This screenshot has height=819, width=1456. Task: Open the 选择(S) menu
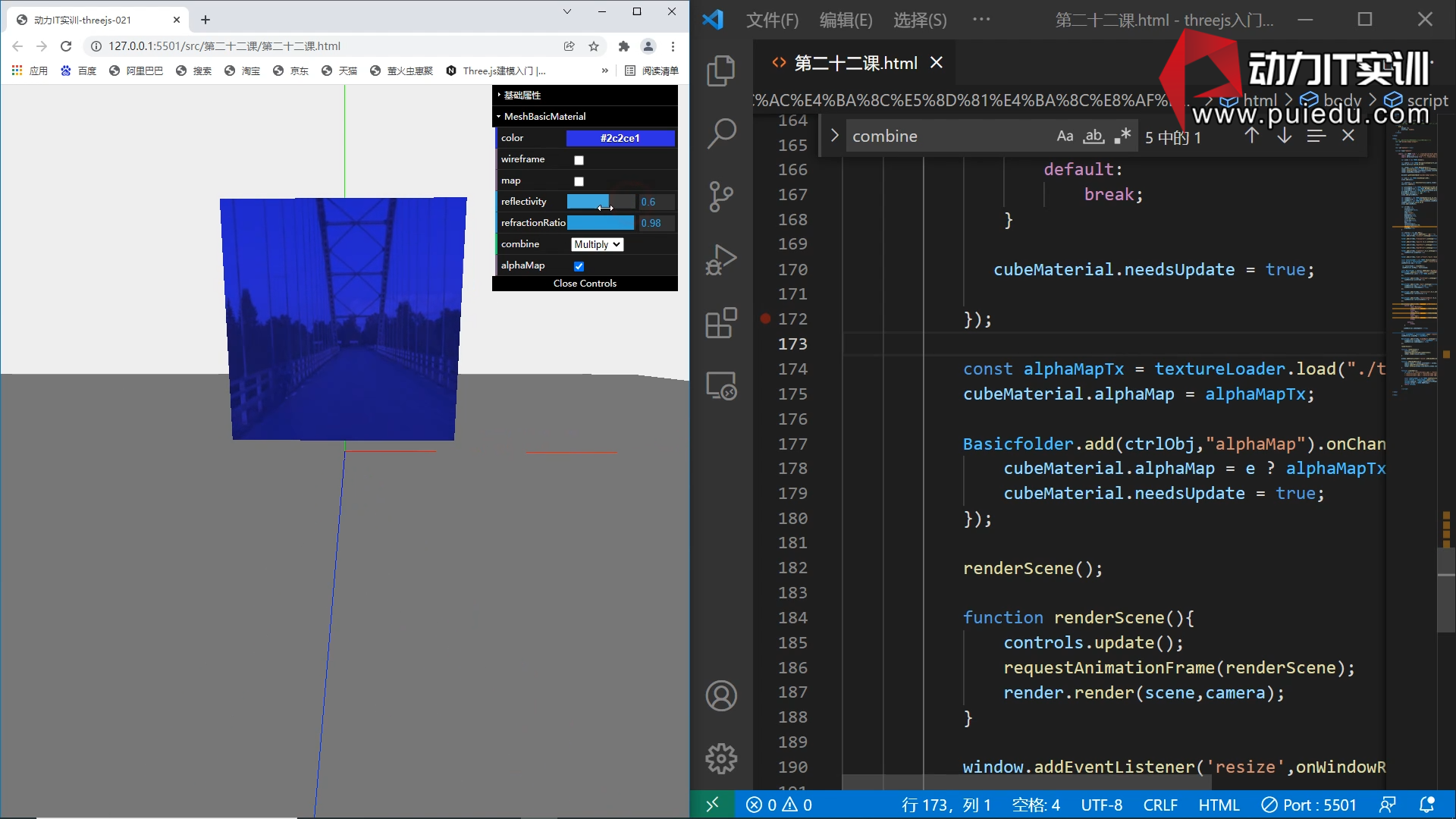(919, 20)
